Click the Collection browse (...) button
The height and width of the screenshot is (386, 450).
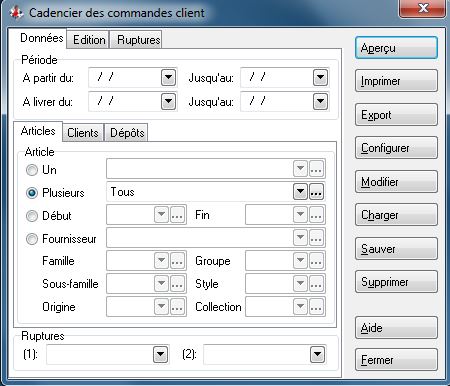pos(316,307)
